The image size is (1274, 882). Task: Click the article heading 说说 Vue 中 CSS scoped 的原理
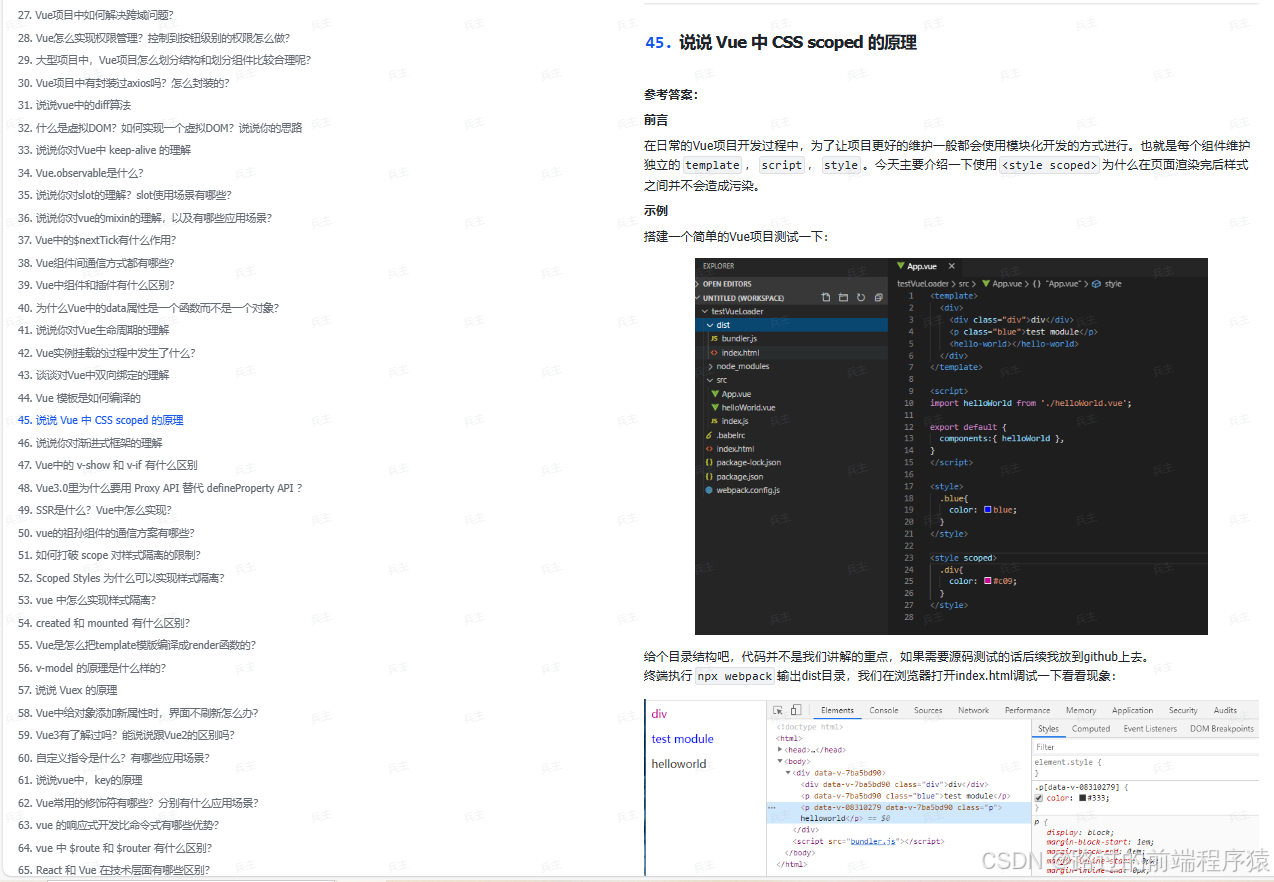(798, 42)
